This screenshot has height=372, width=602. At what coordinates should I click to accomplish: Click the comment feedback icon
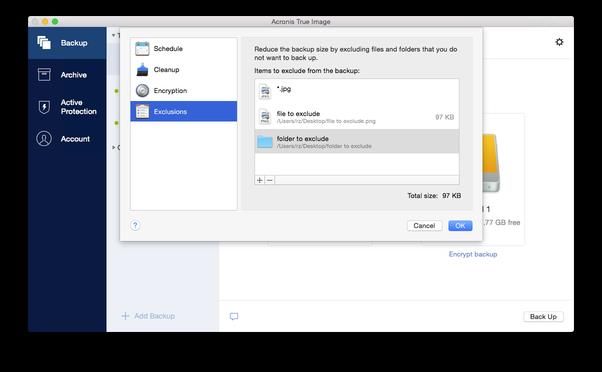(x=234, y=316)
